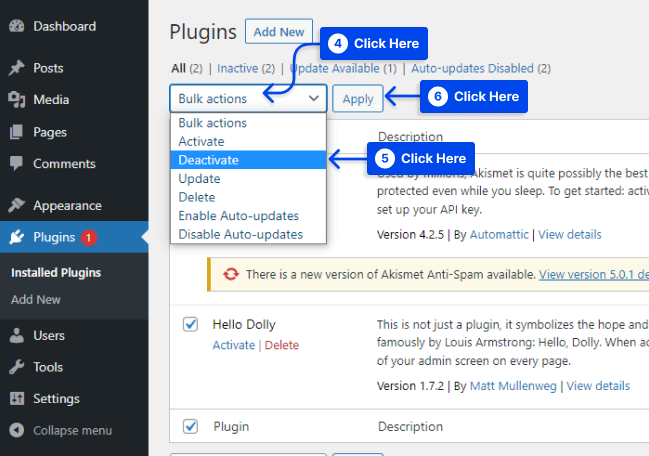The width and height of the screenshot is (649, 456).
Task: Click Add New button beside Plugins title
Action: tap(279, 31)
